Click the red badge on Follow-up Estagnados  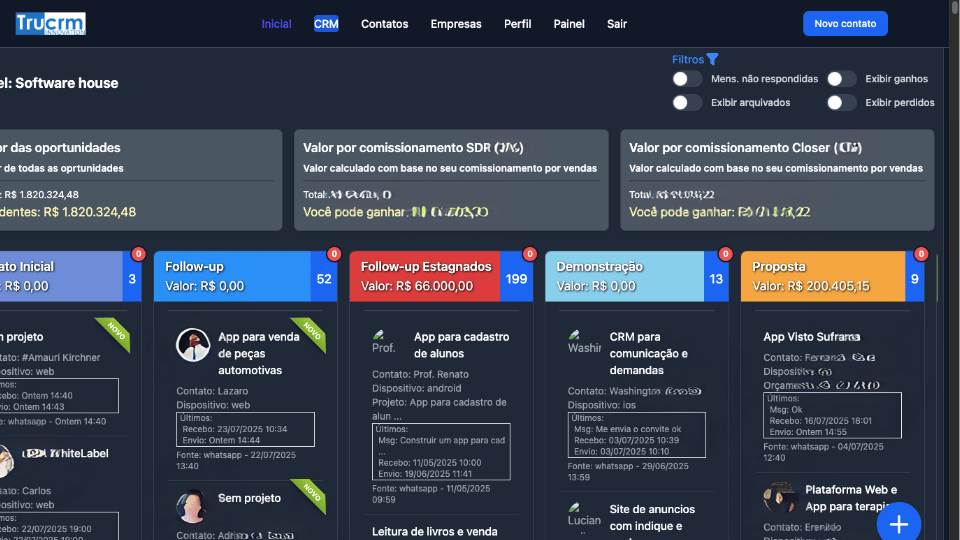pyautogui.click(x=530, y=254)
